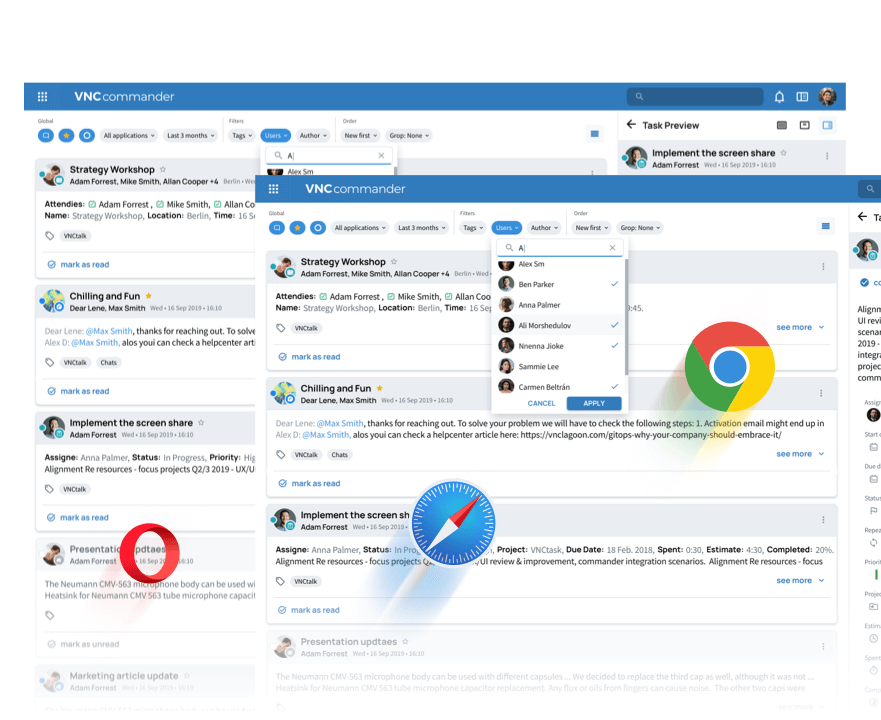Viewport: 881px width, 720px height.
Task: Star Implement the screen share in back list
Action: (201, 422)
